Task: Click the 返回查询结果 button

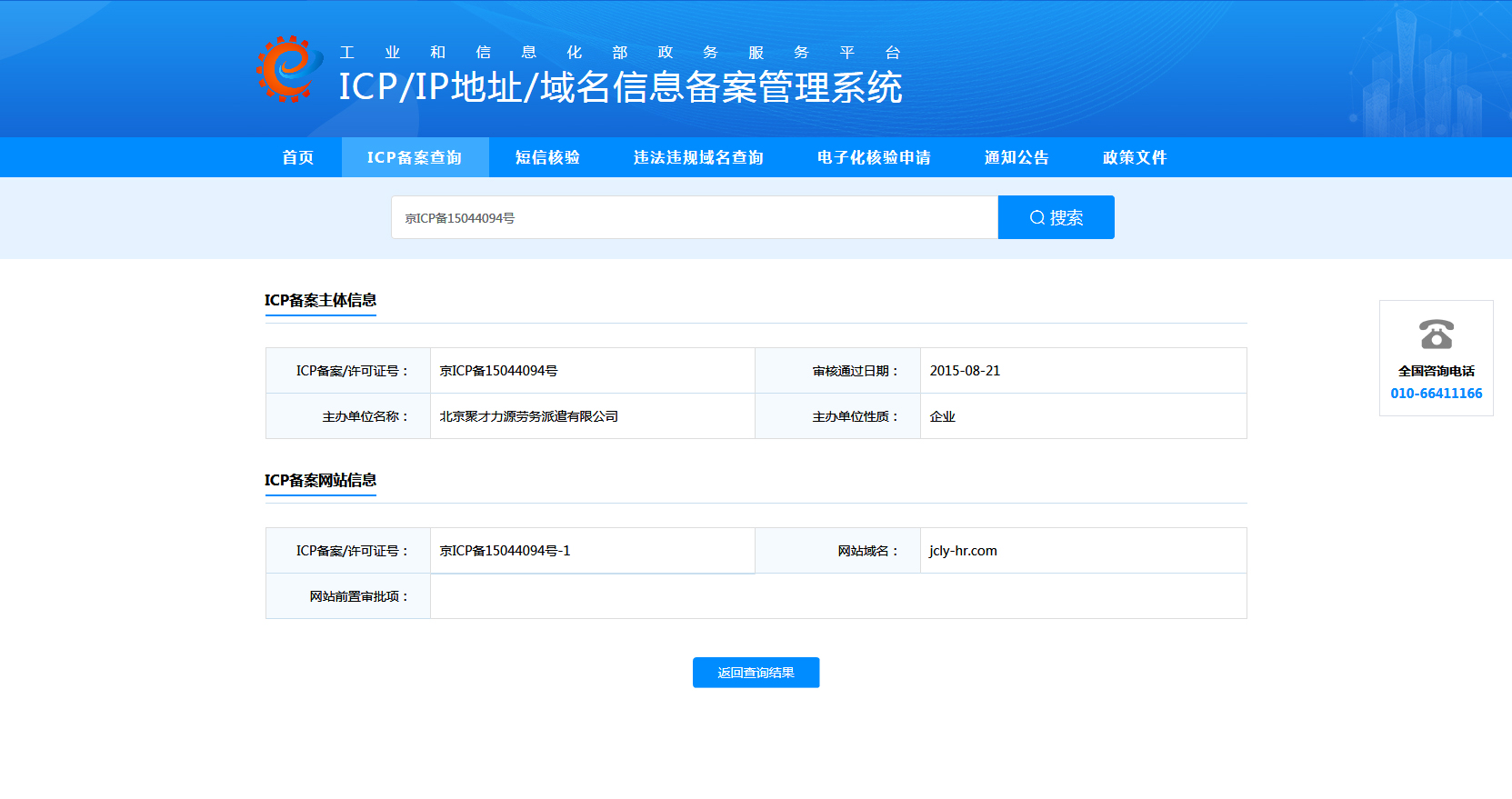Action: [x=756, y=673]
